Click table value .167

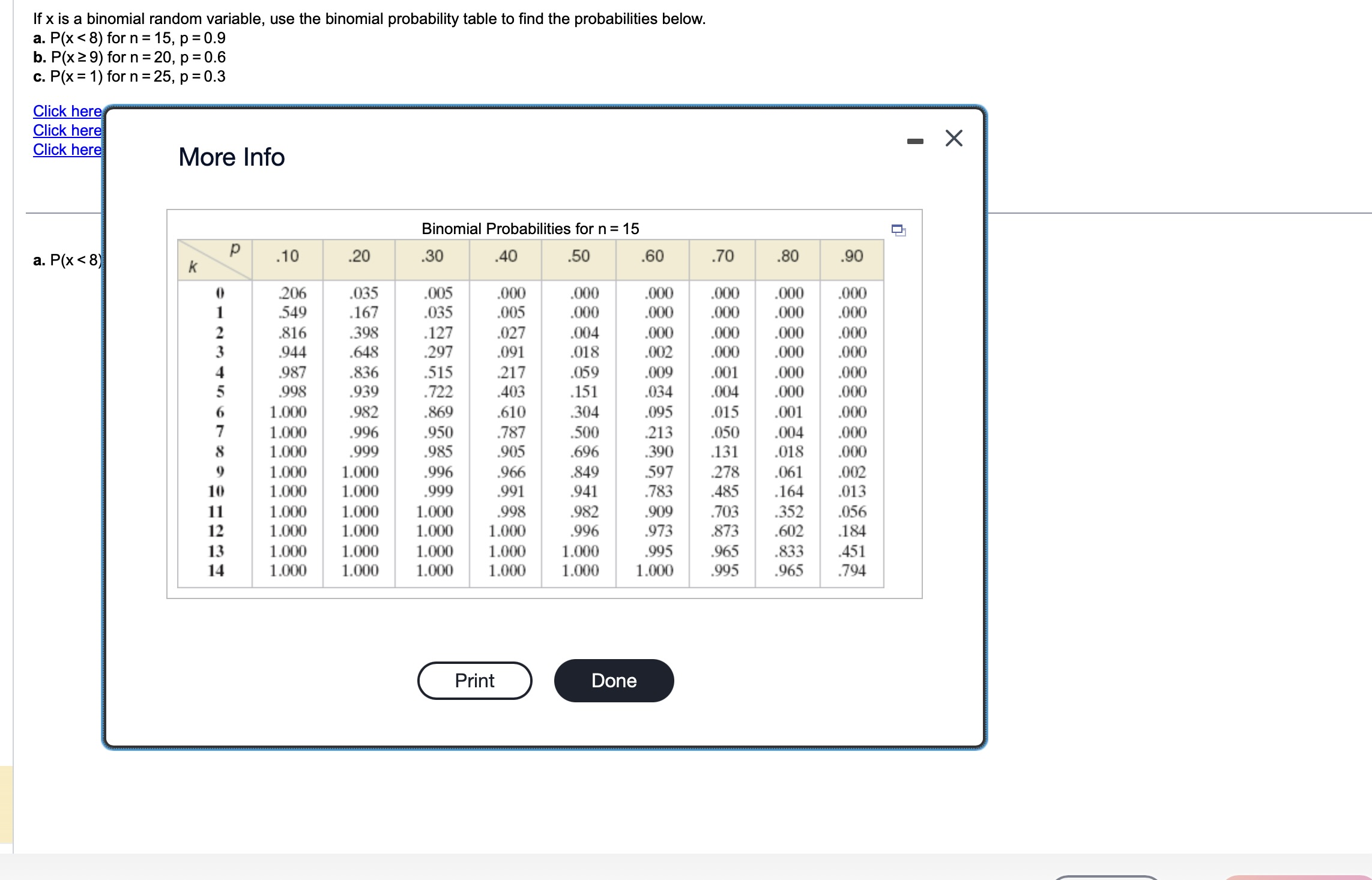(x=364, y=312)
